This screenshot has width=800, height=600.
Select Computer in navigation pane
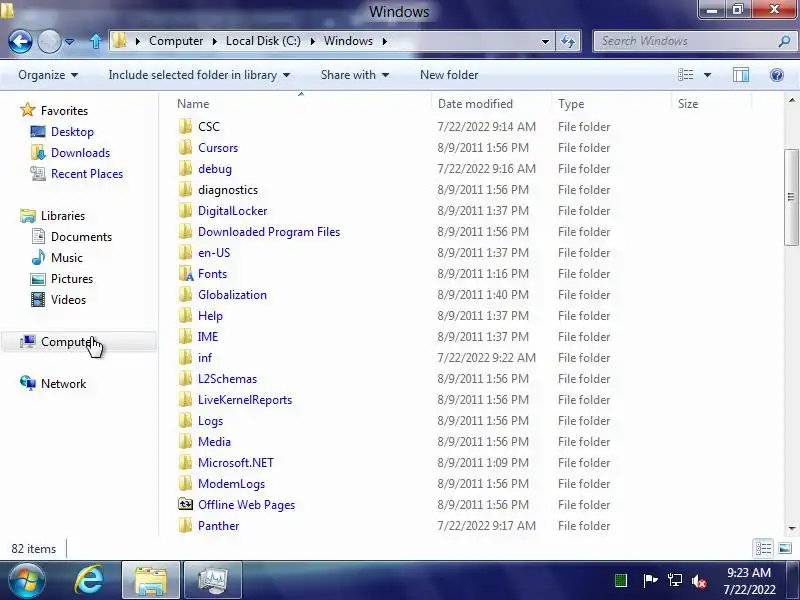79,342
